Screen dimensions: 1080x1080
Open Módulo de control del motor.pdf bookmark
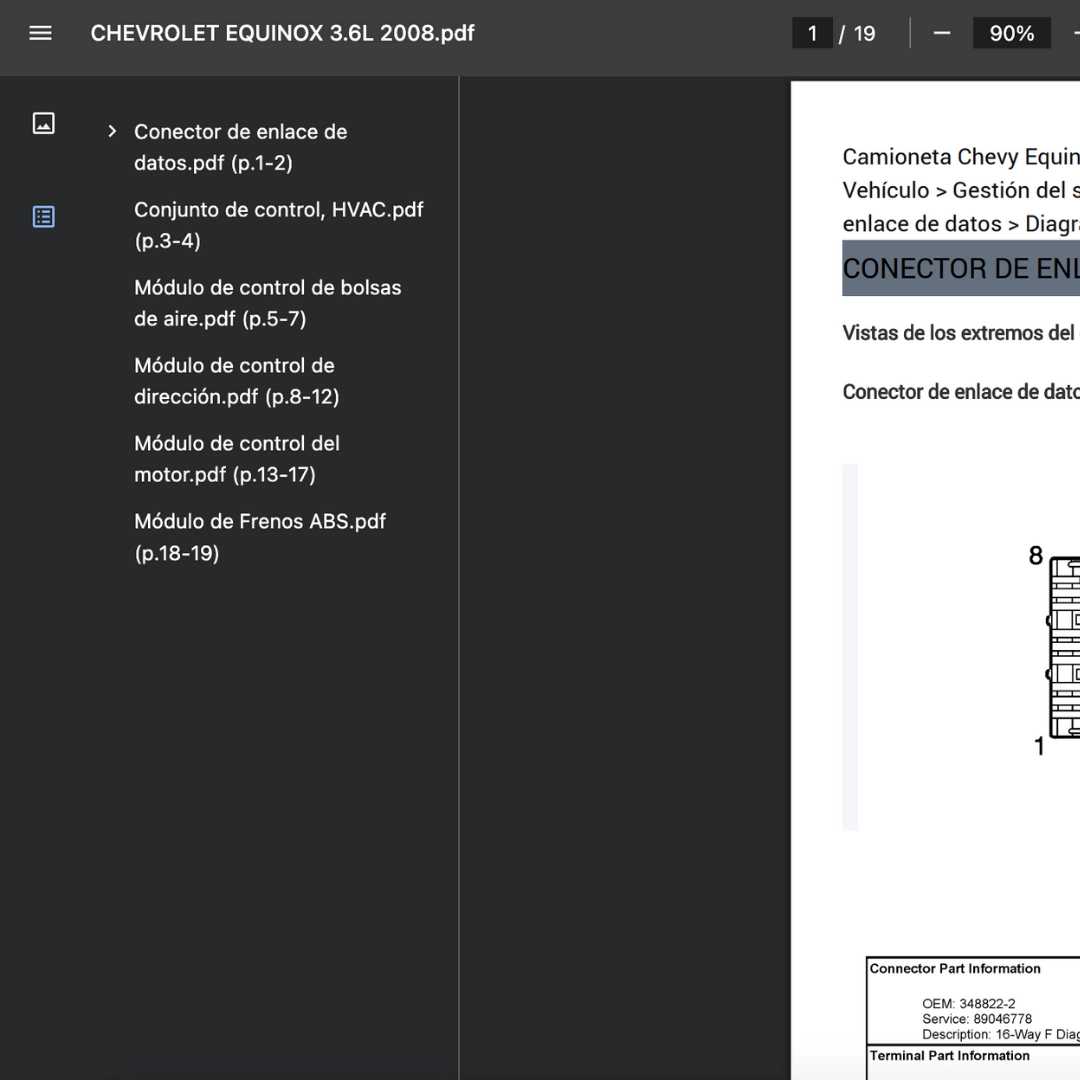(236, 458)
